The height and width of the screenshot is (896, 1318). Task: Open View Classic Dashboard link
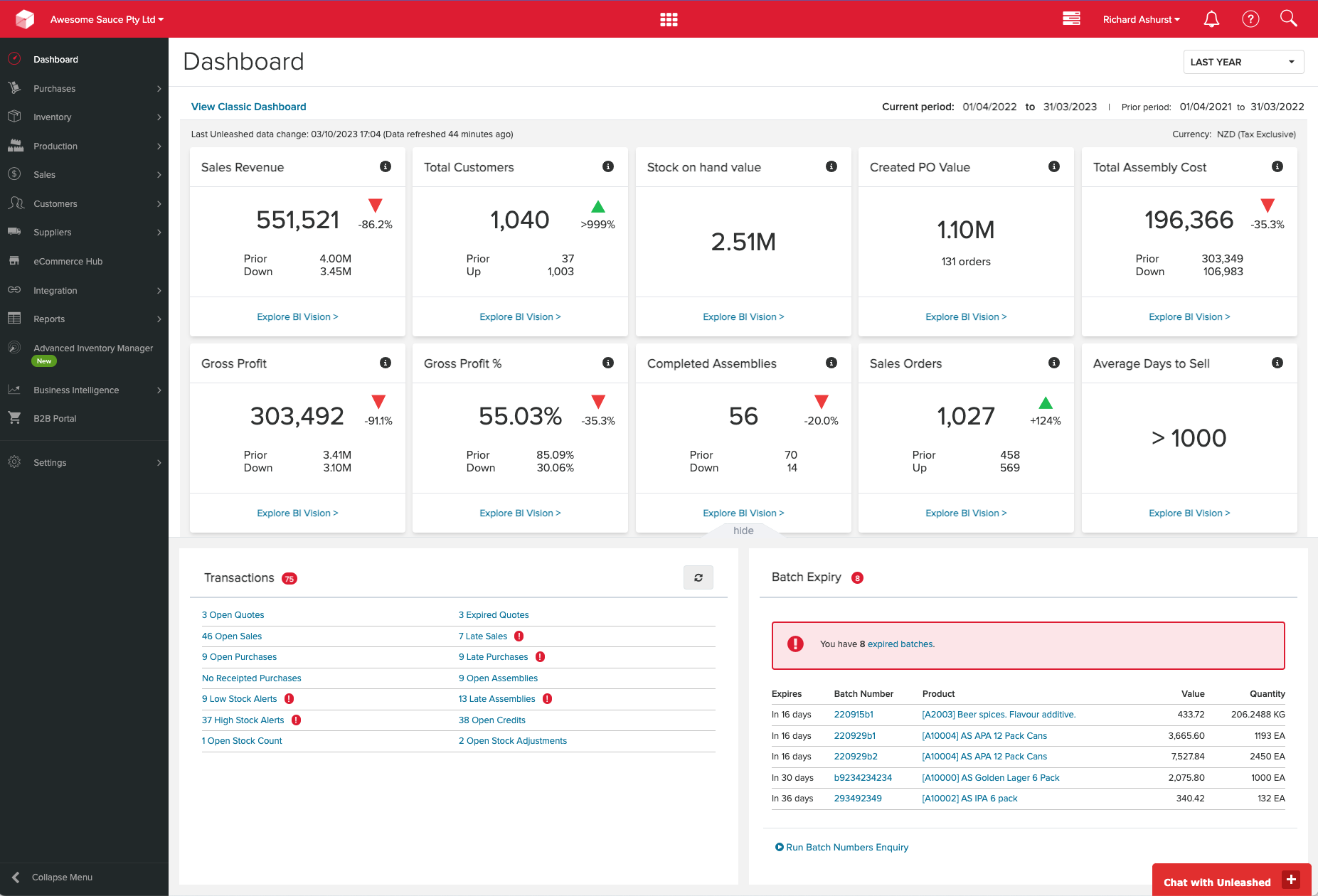(249, 107)
